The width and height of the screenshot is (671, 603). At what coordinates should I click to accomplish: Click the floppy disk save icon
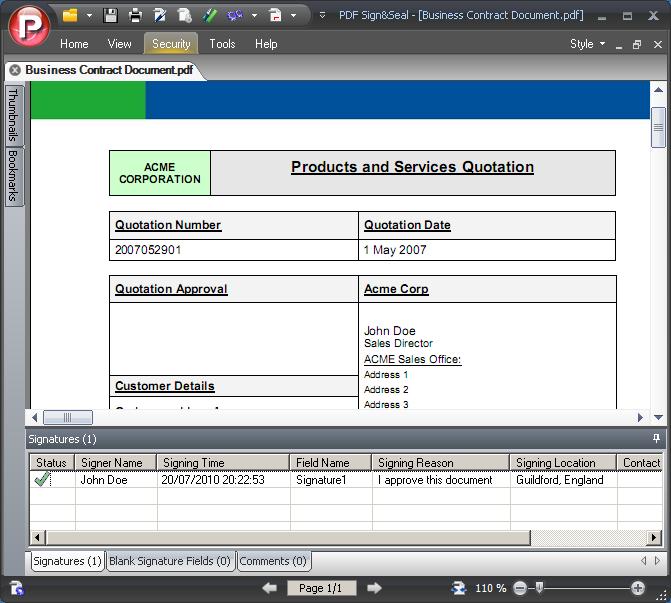tap(110, 15)
